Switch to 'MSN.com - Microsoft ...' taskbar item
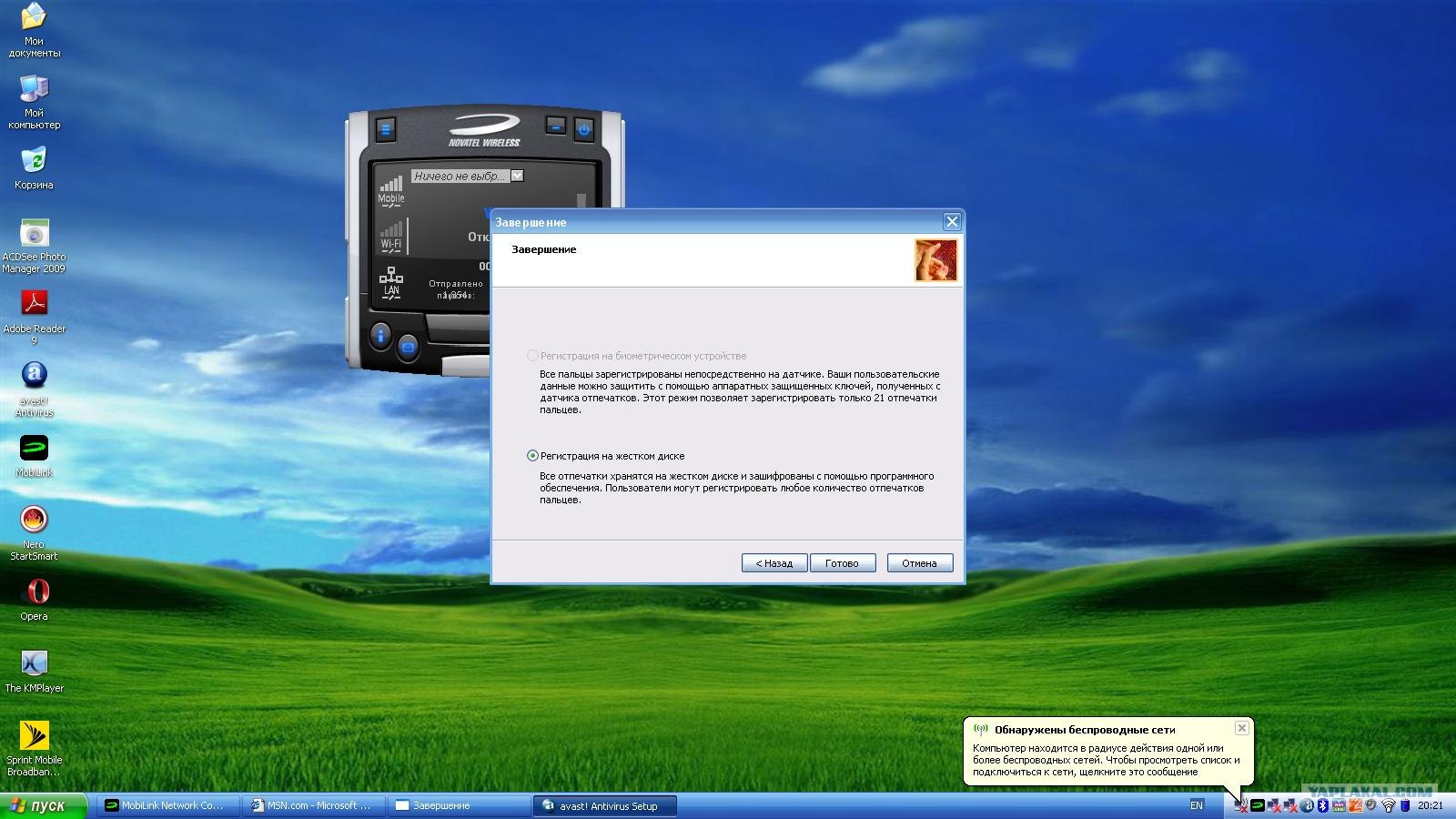The width and height of the screenshot is (1456, 819). (314, 805)
